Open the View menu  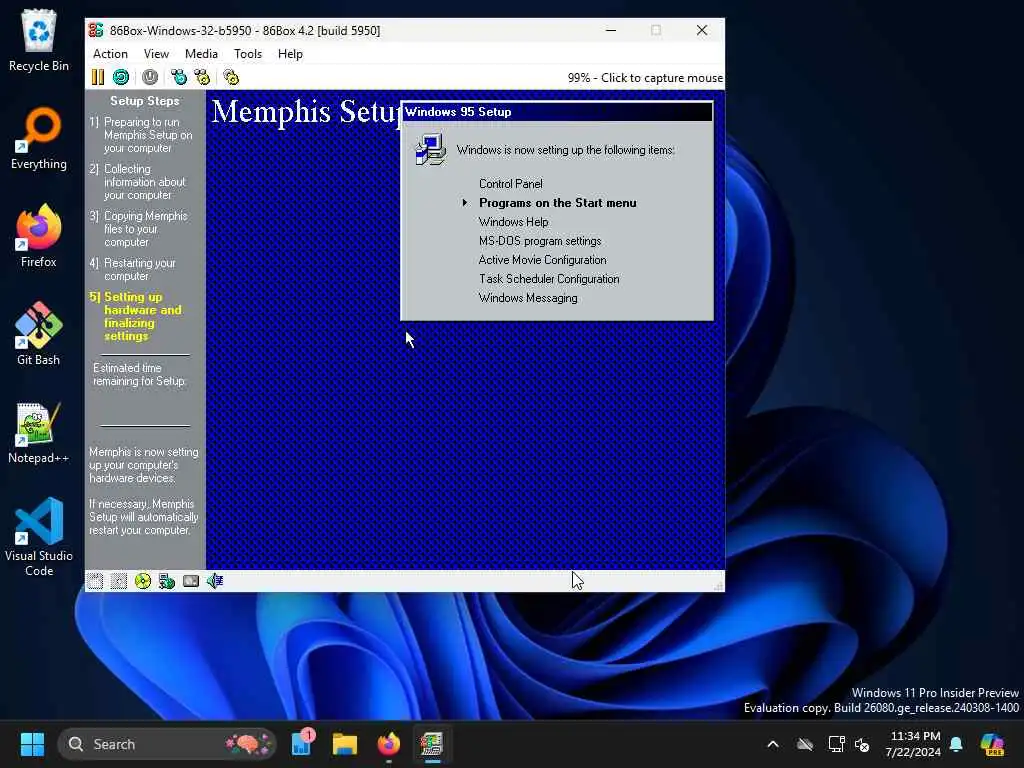156,54
